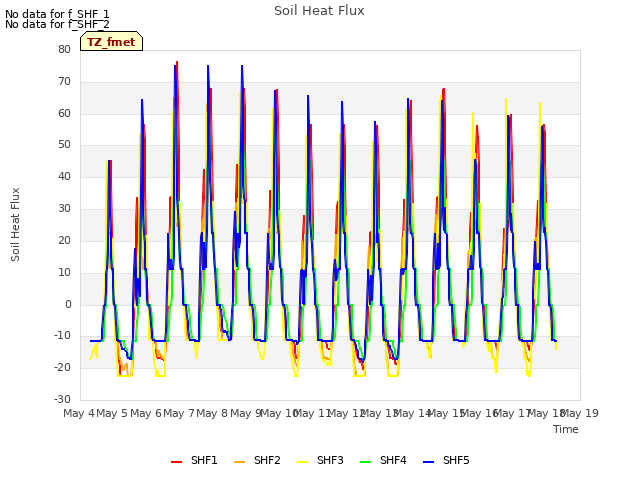Click the 50 y-axis tick label

64,144
